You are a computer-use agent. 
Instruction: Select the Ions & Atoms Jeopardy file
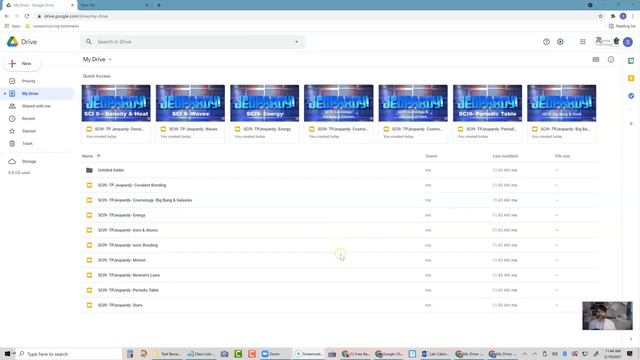click(x=341, y=230)
